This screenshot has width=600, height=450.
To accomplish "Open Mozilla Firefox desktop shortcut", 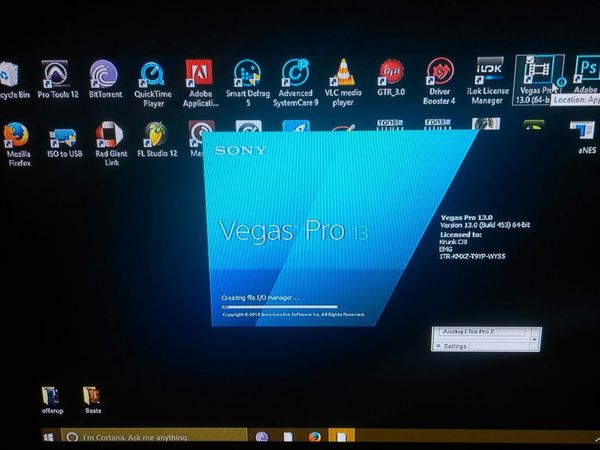I will click(18, 145).
